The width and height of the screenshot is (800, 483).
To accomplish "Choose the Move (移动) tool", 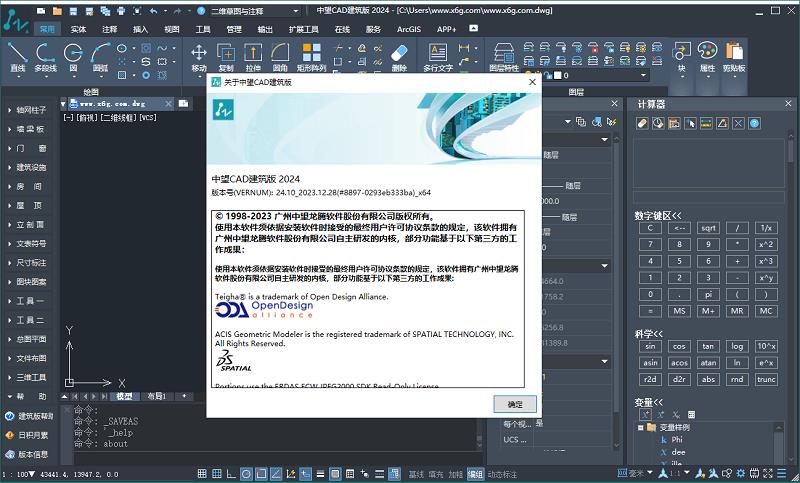I will point(198,57).
